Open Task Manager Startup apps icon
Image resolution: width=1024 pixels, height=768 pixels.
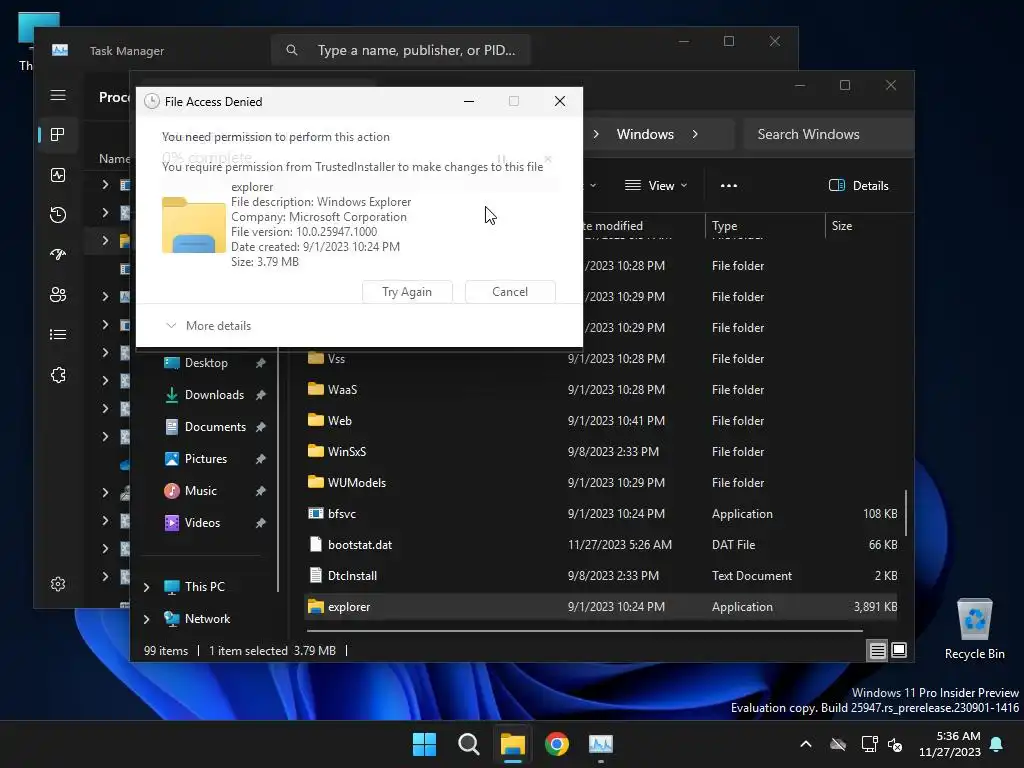tap(58, 255)
